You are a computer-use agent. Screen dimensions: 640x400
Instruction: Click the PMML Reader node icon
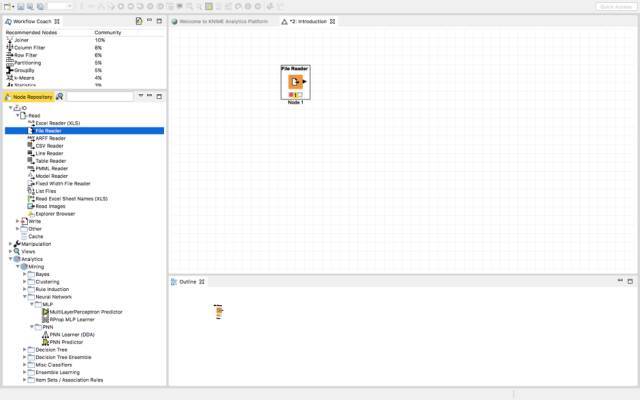click(31, 169)
